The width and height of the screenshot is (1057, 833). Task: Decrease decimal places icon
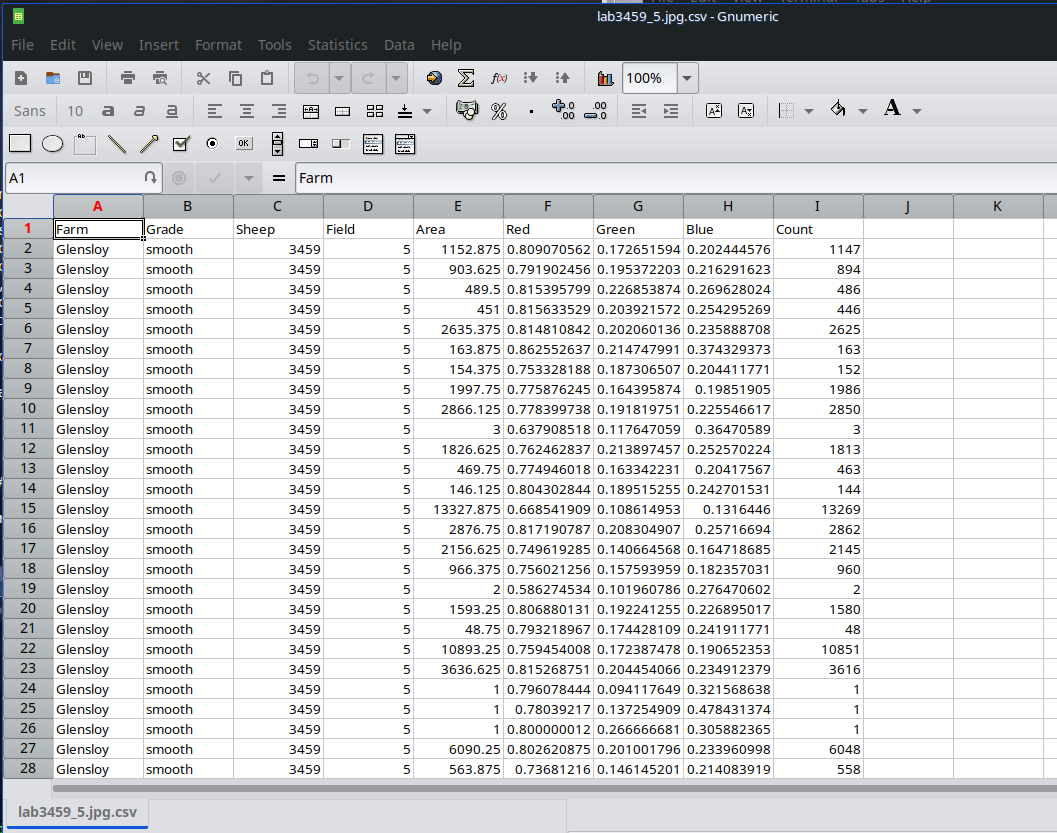pos(595,111)
